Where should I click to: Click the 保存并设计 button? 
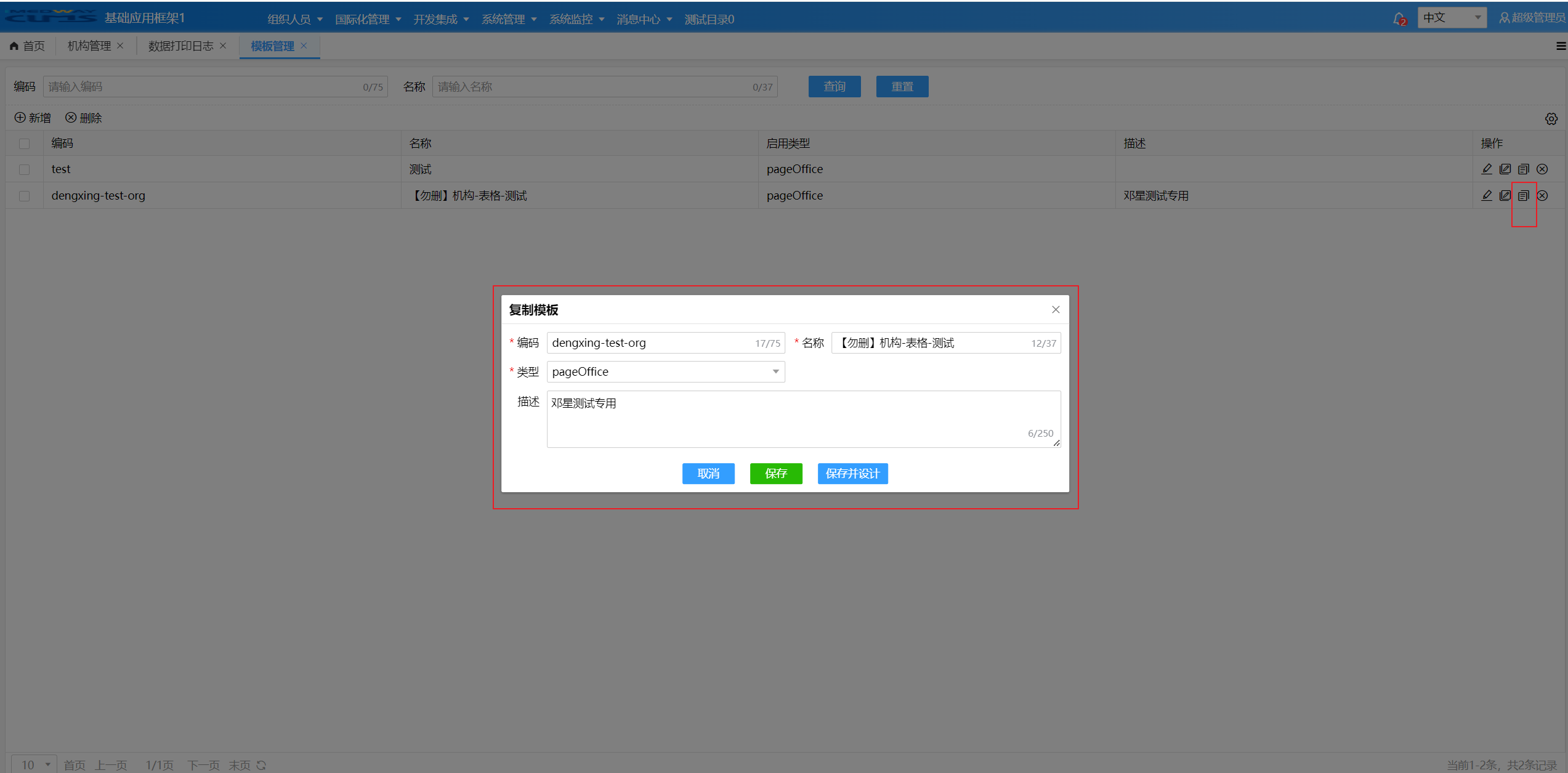coord(852,474)
